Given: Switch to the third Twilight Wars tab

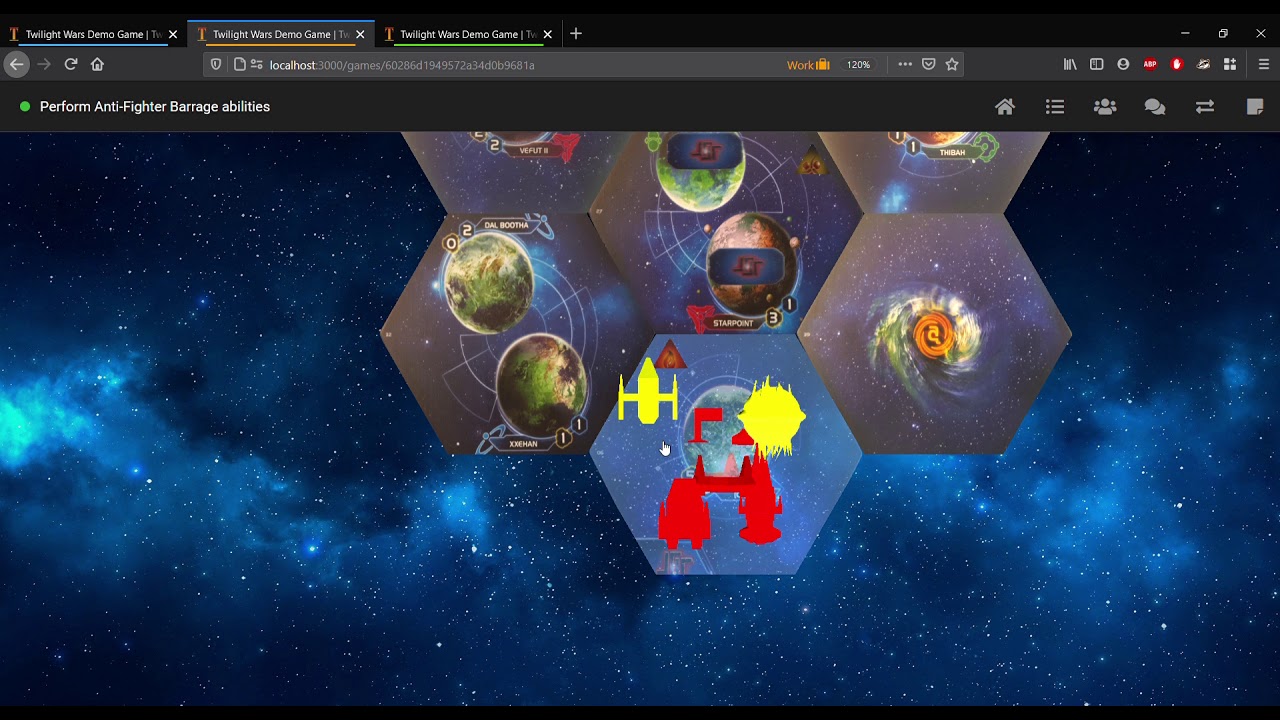Looking at the screenshot, I should click(467, 34).
